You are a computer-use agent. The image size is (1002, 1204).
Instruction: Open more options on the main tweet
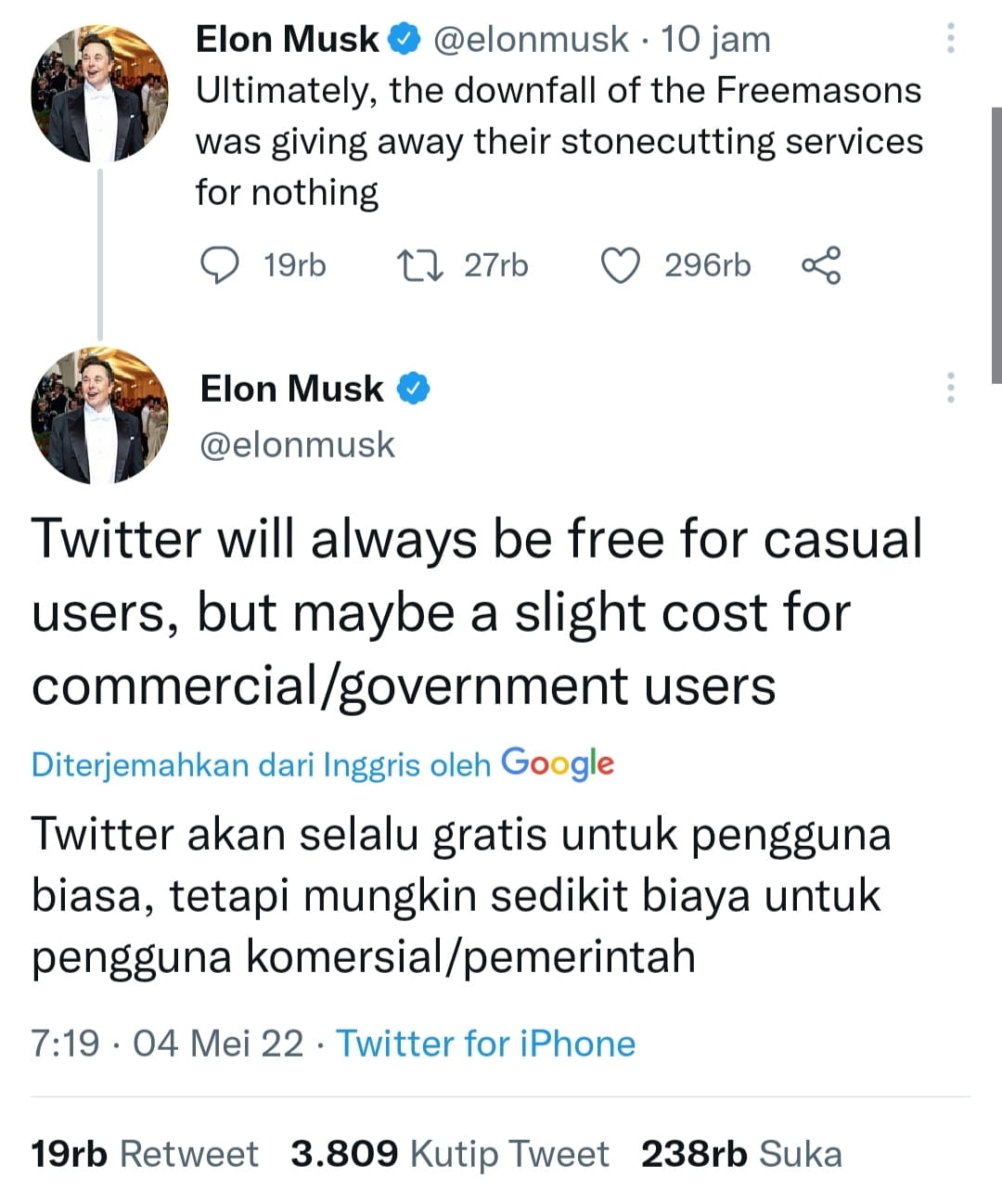point(950,388)
